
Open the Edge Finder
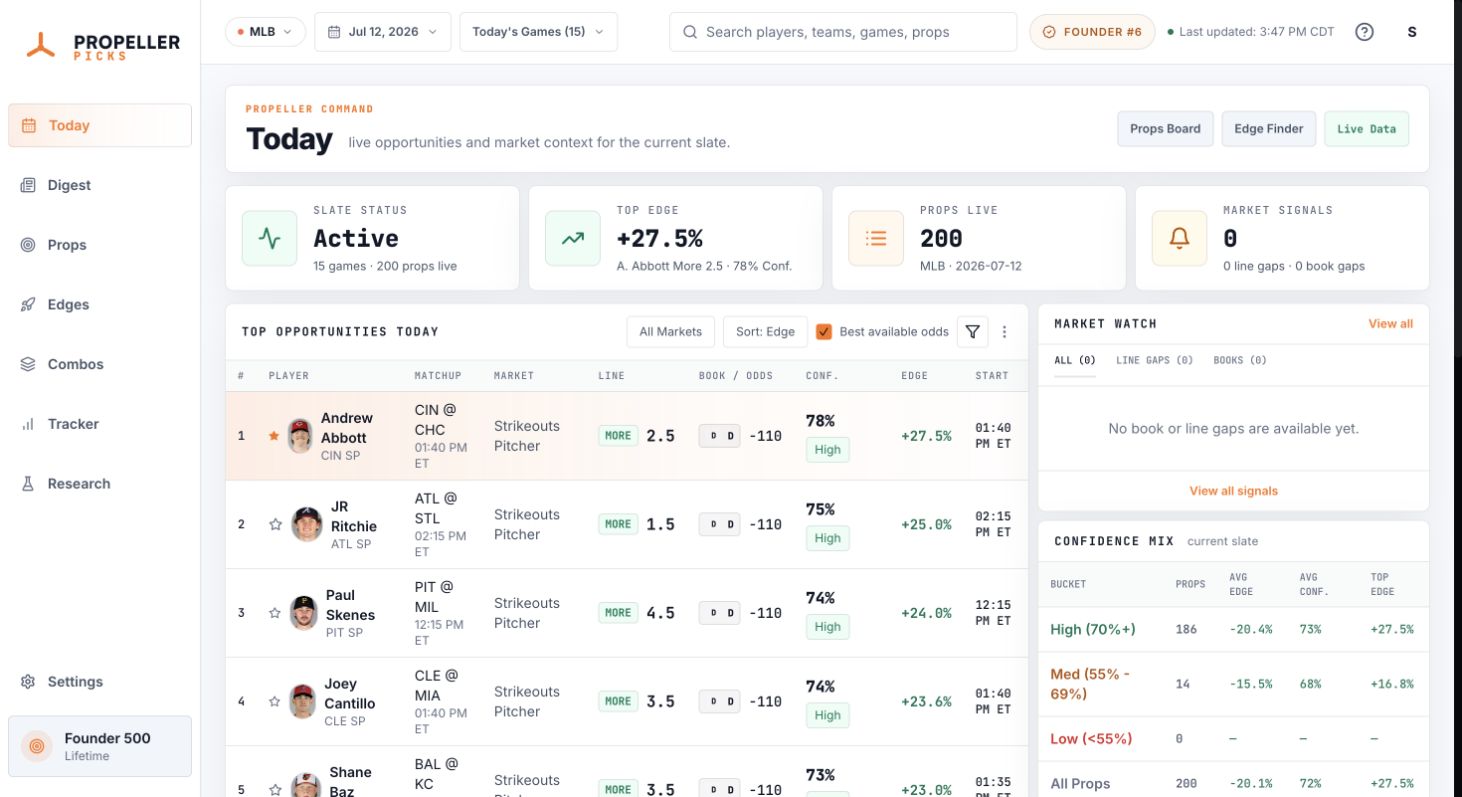(x=1268, y=129)
